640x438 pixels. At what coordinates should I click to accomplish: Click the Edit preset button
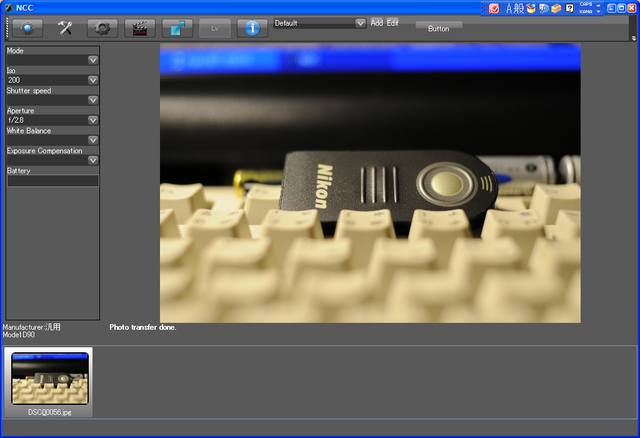click(x=393, y=23)
